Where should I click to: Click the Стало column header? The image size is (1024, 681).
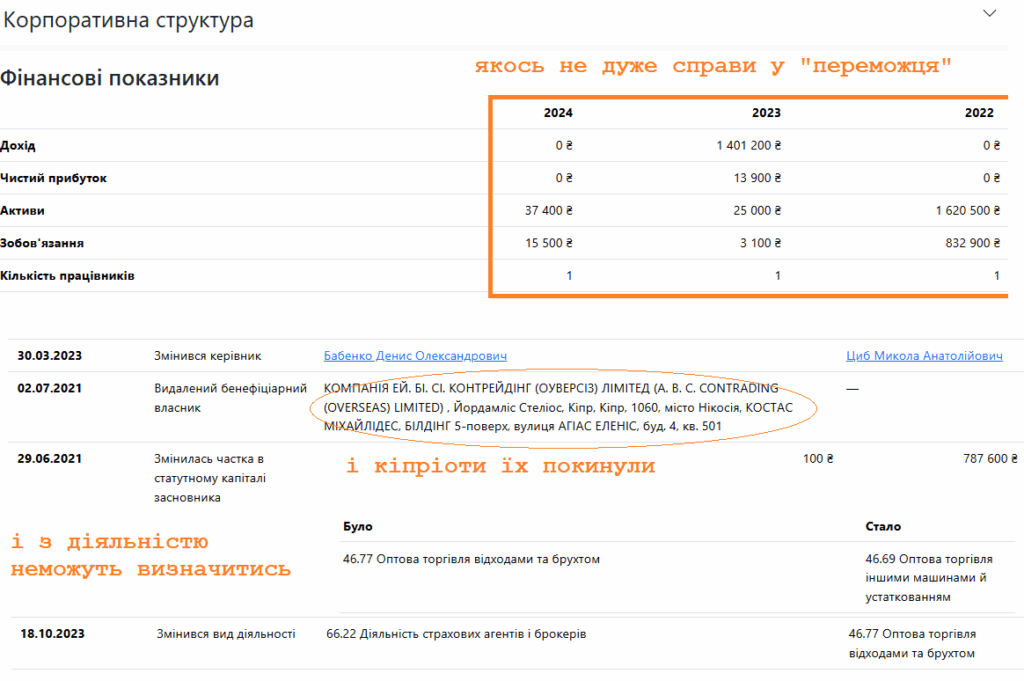(x=884, y=526)
